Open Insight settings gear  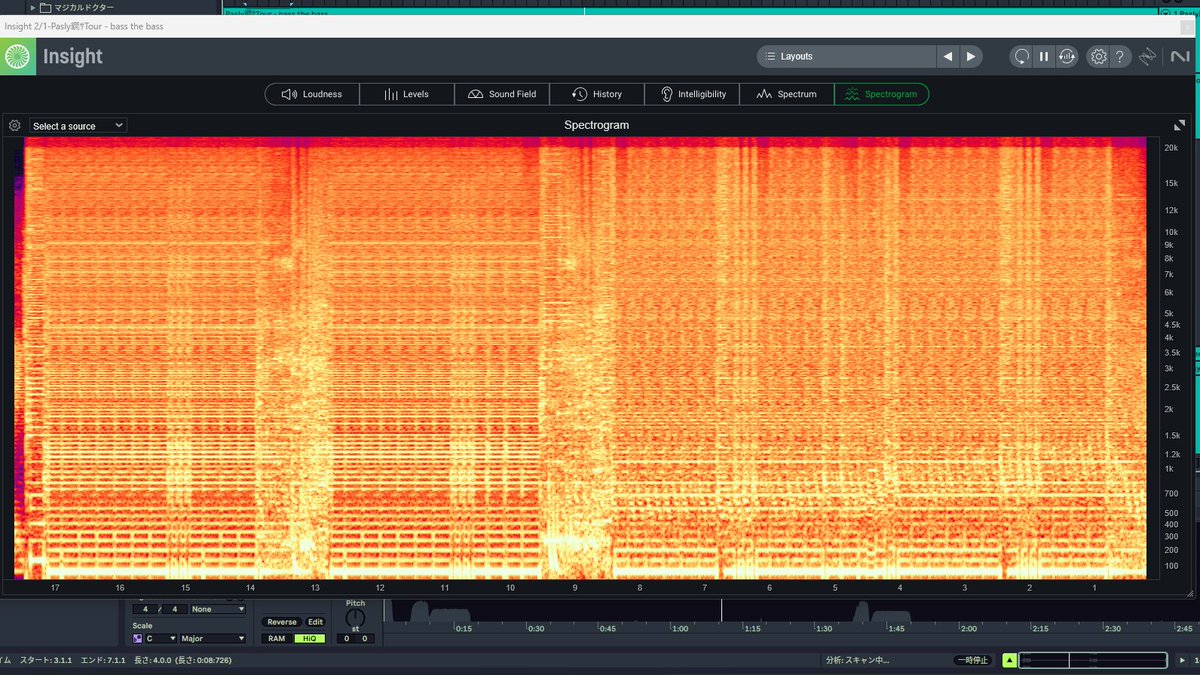click(1099, 57)
